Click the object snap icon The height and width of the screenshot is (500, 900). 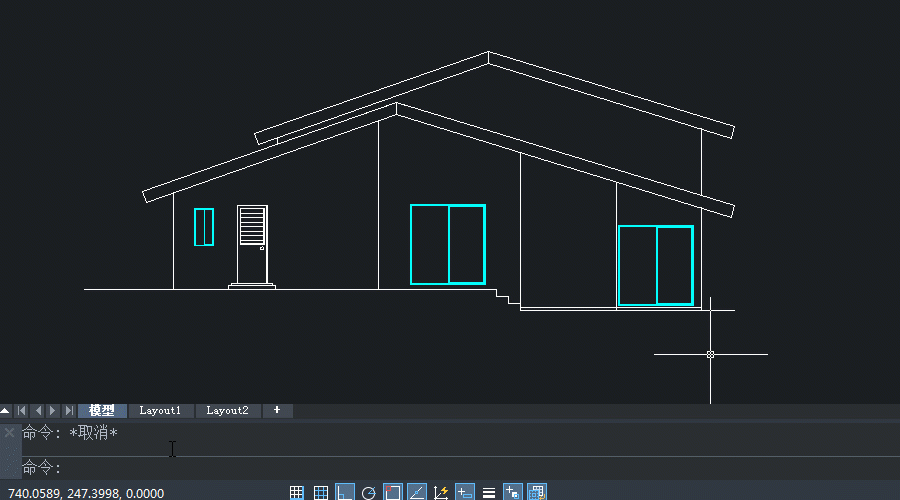pyautogui.click(x=393, y=492)
